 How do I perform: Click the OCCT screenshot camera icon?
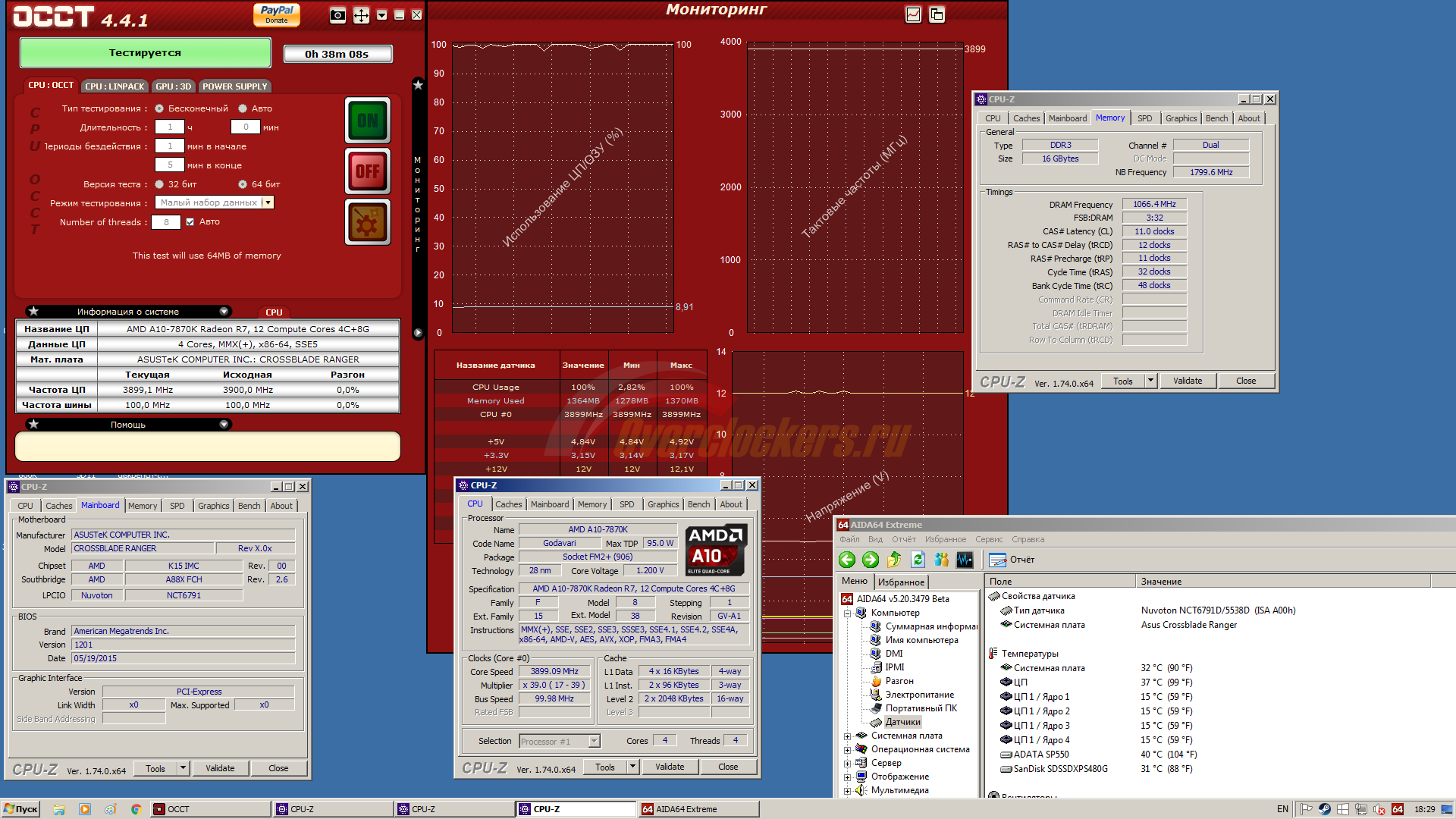point(338,15)
